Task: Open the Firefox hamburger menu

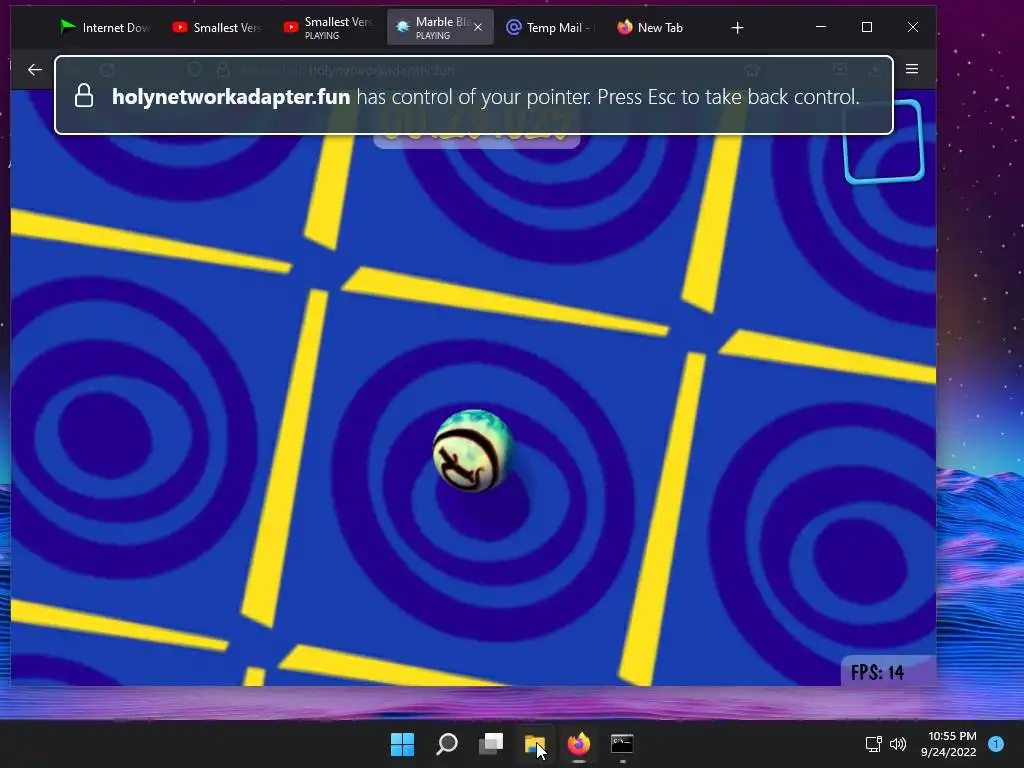Action: point(912,69)
